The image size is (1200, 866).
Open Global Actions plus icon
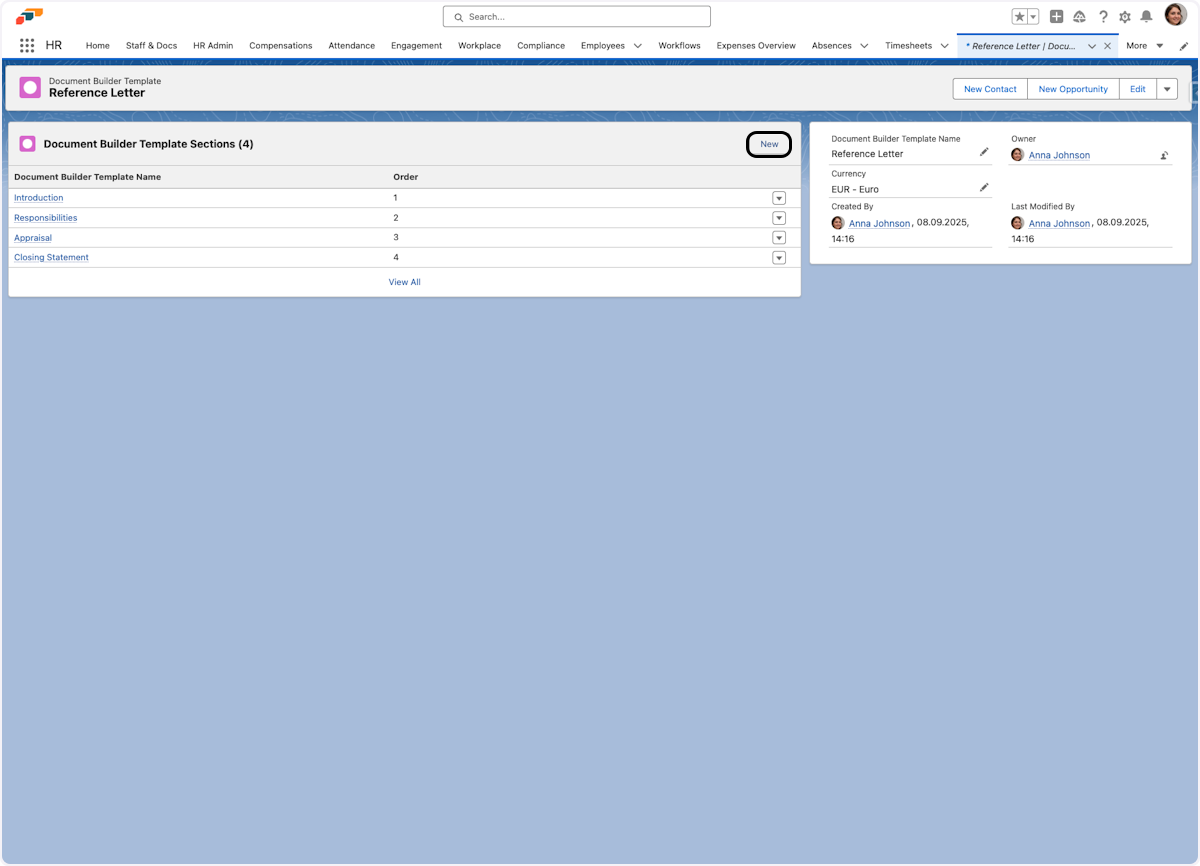(x=1056, y=17)
